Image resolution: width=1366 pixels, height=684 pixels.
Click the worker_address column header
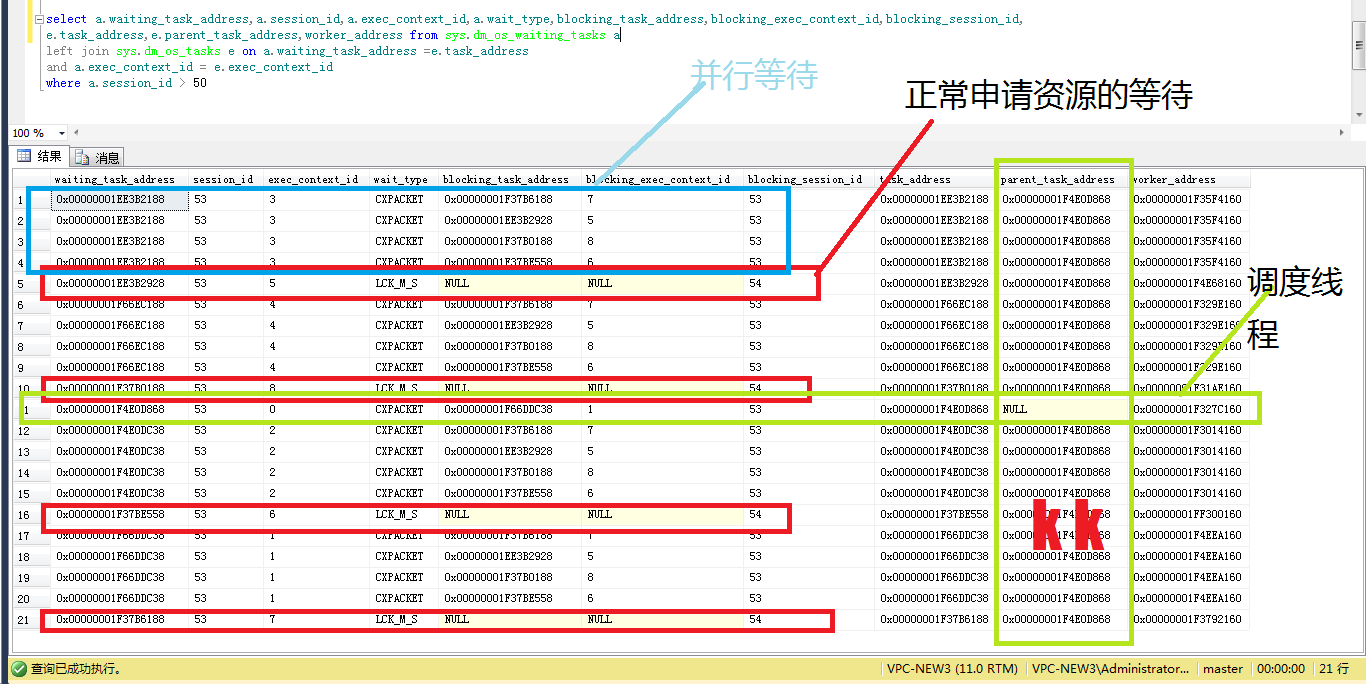point(1174,180)
